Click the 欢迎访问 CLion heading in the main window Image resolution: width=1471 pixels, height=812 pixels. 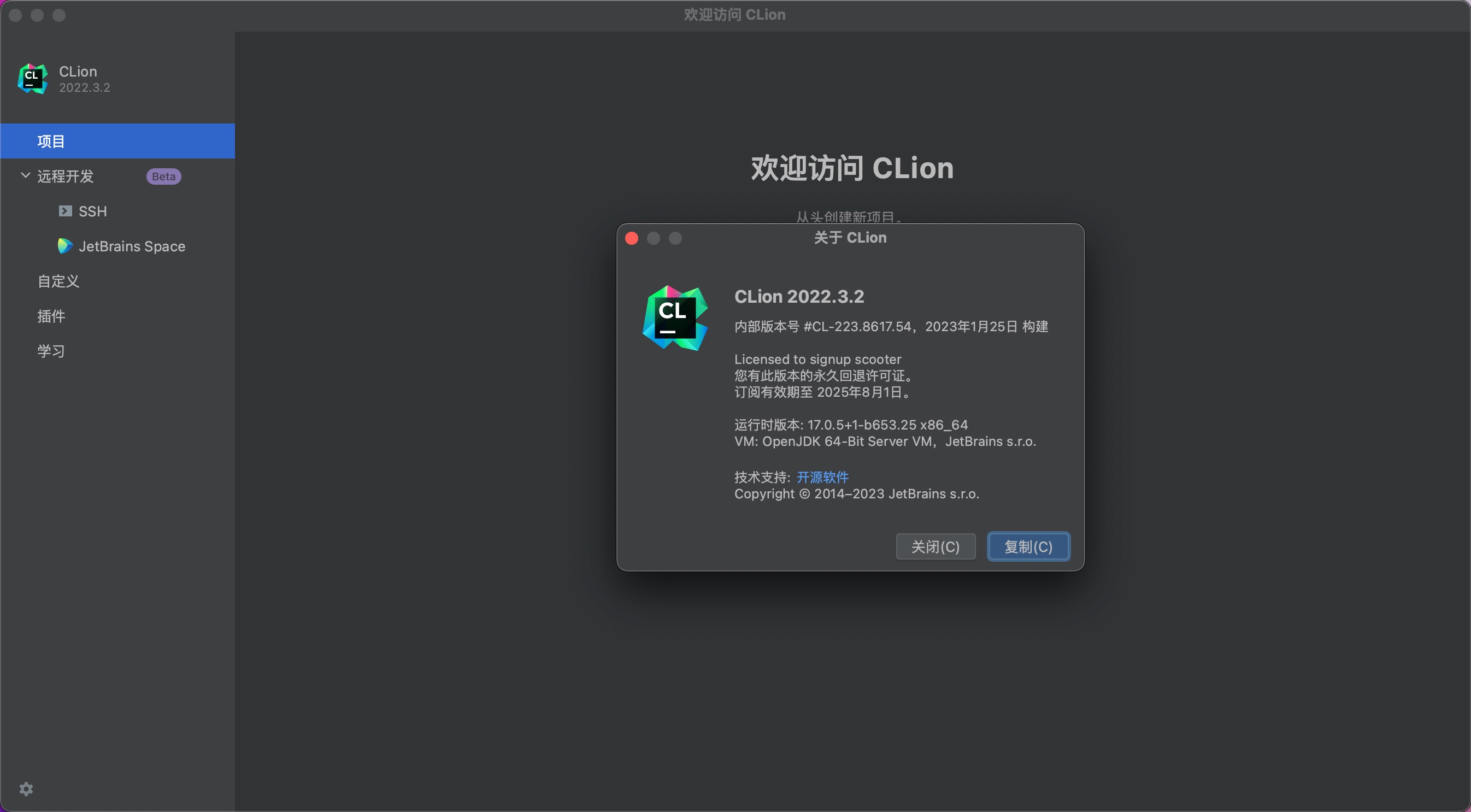point(852,168)
